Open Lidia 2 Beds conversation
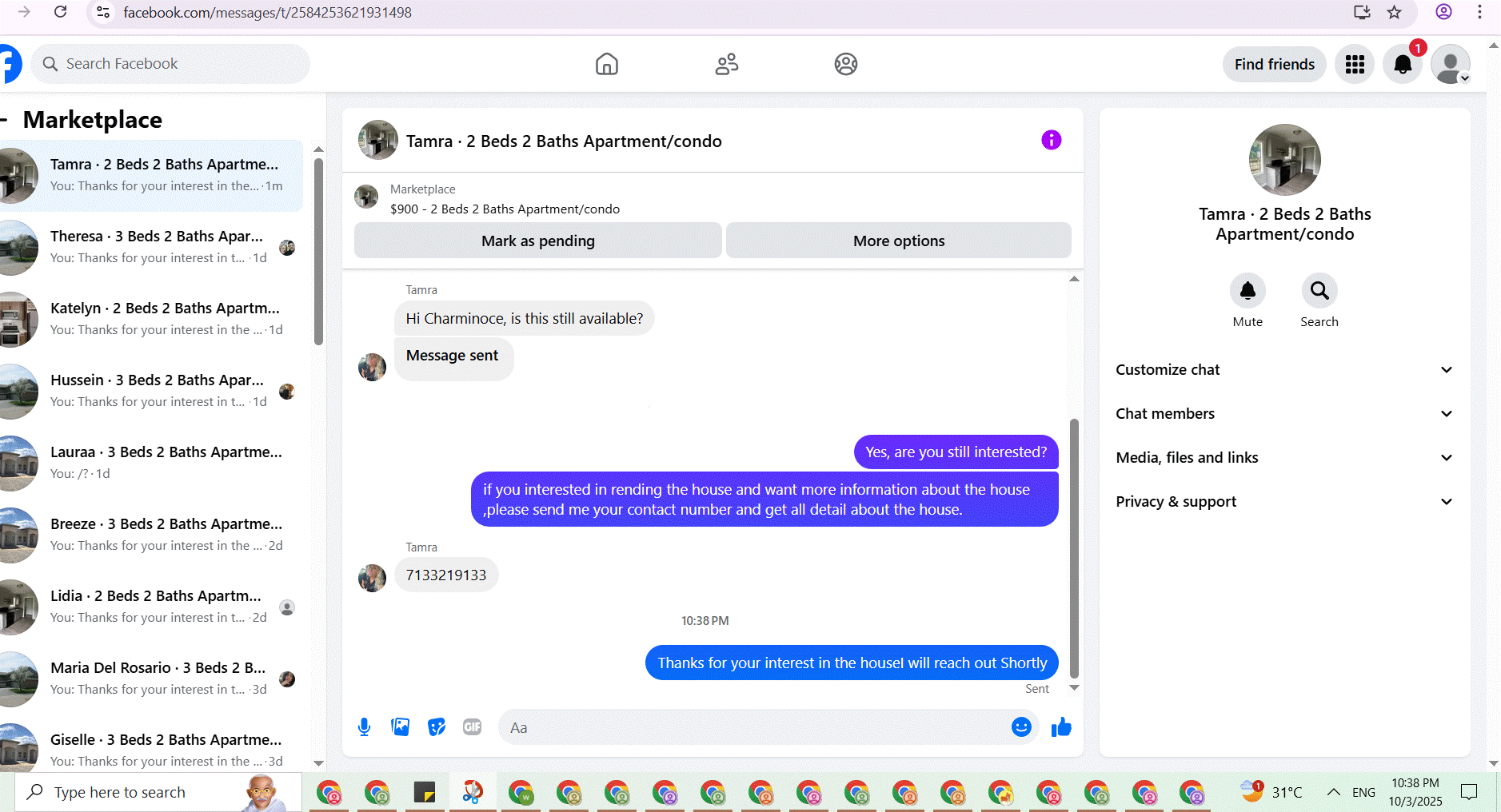The width and height of the screenshot is (1501, 812). coord(151,607)
